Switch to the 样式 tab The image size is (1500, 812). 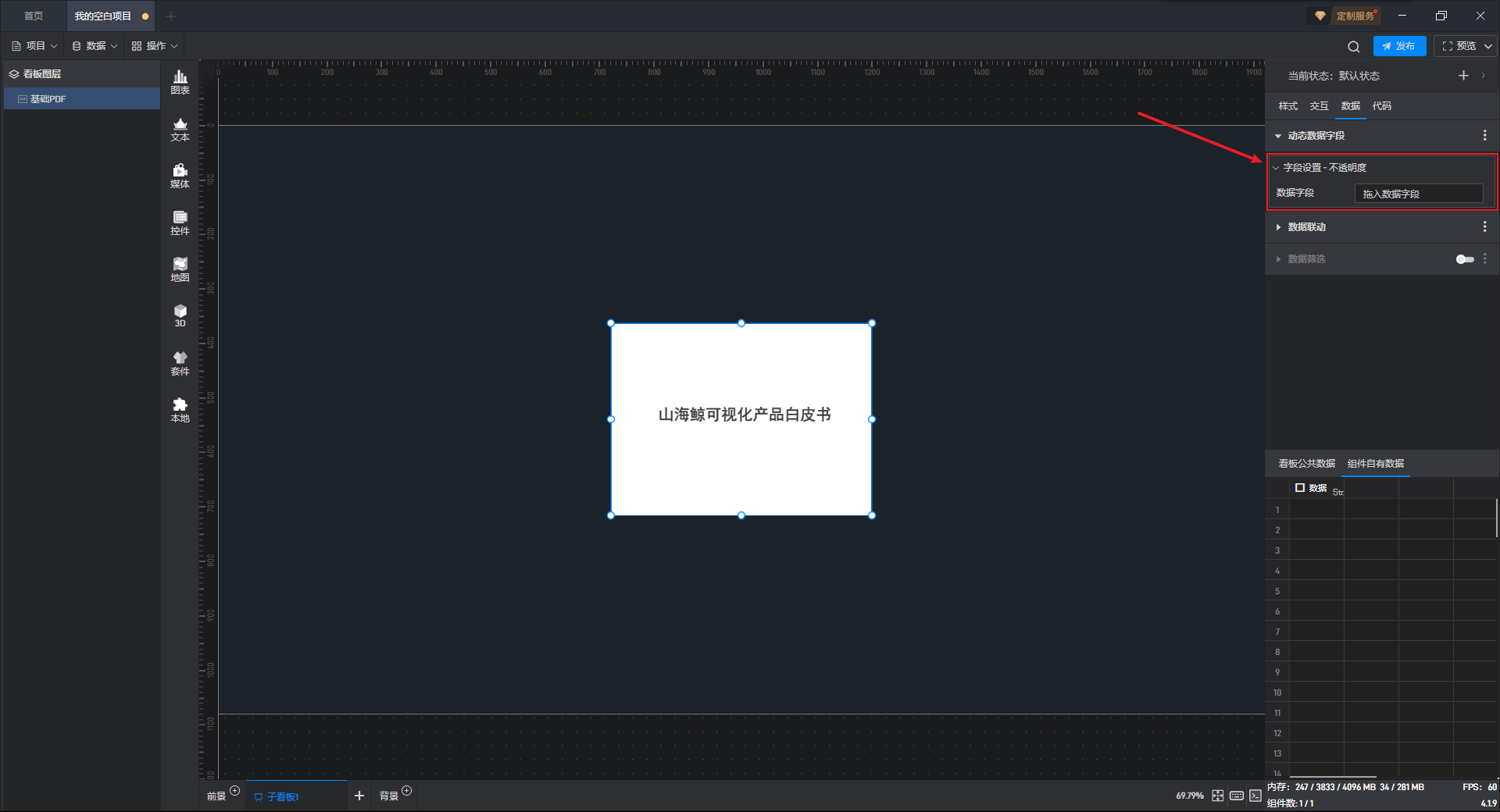coord(1288,106)
